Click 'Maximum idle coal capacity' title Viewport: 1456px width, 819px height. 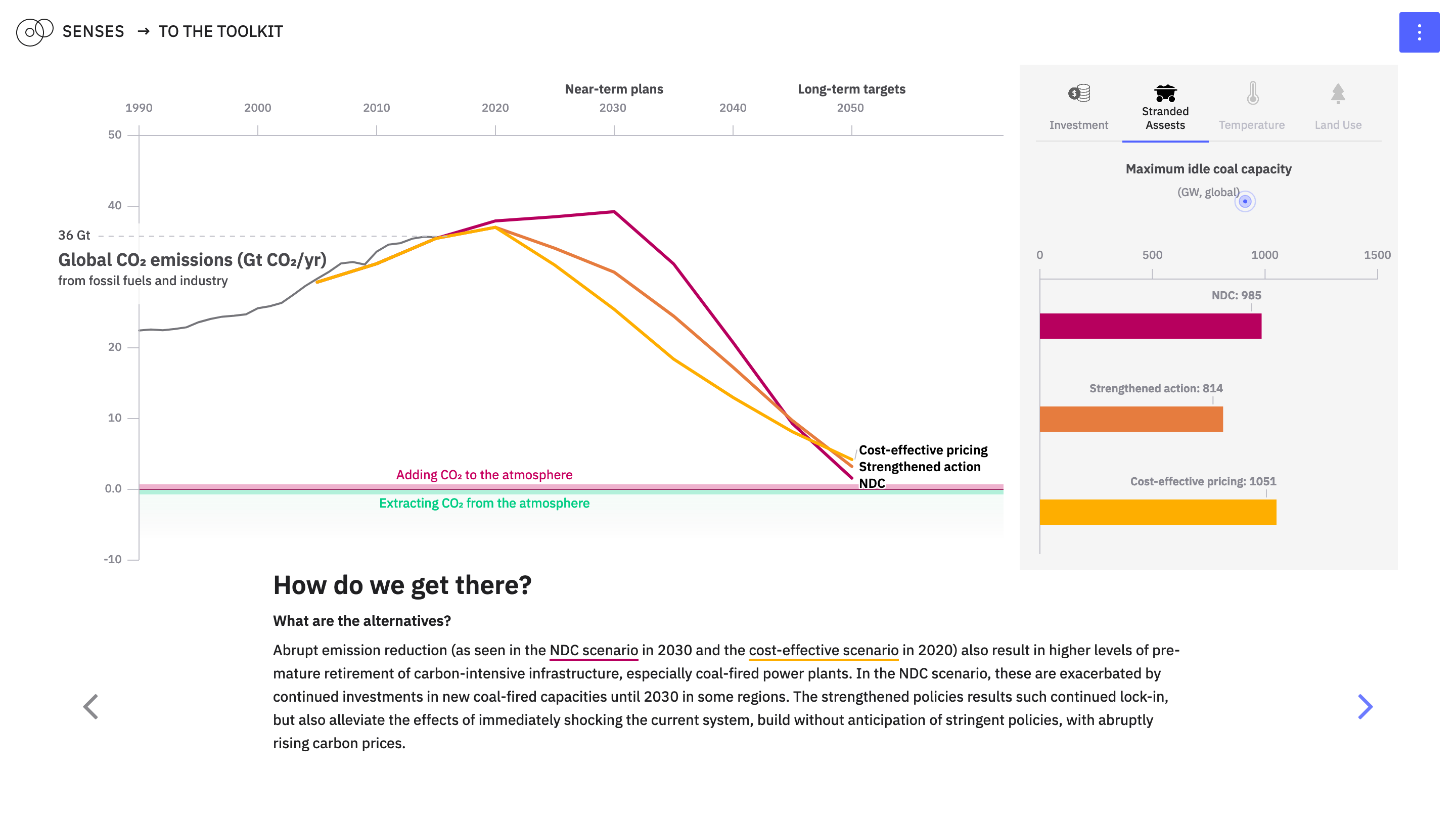coord(1208,169)
